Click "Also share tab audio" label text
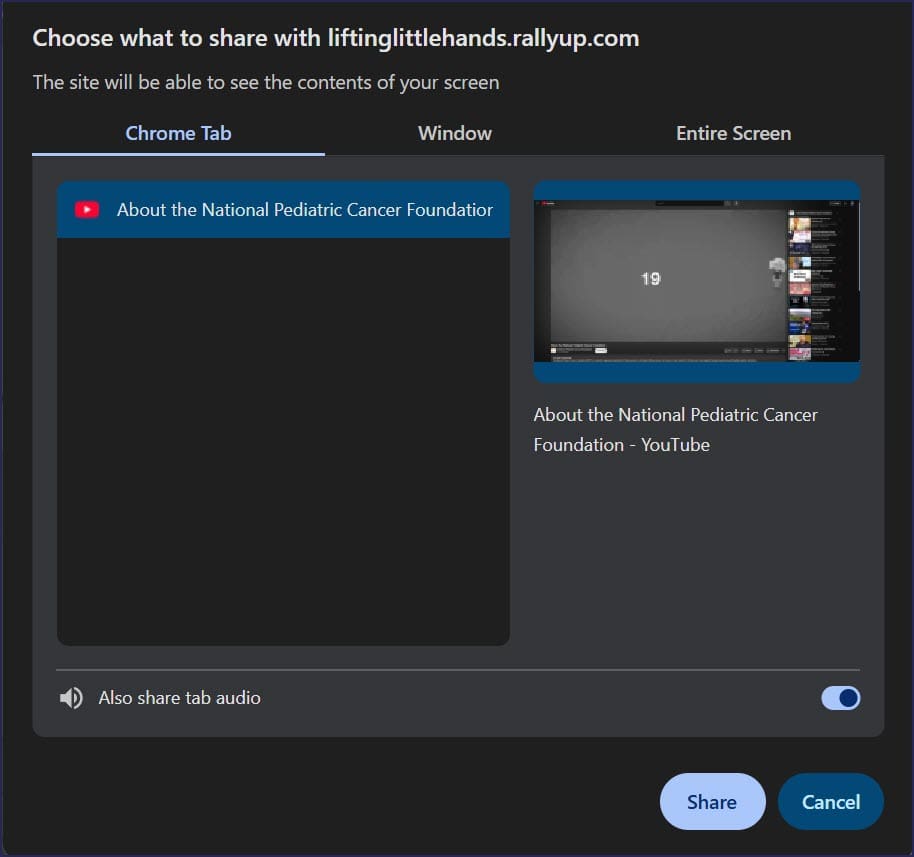Image resolution: width=914 pixels, height=857 pixels. coord(179,697)
